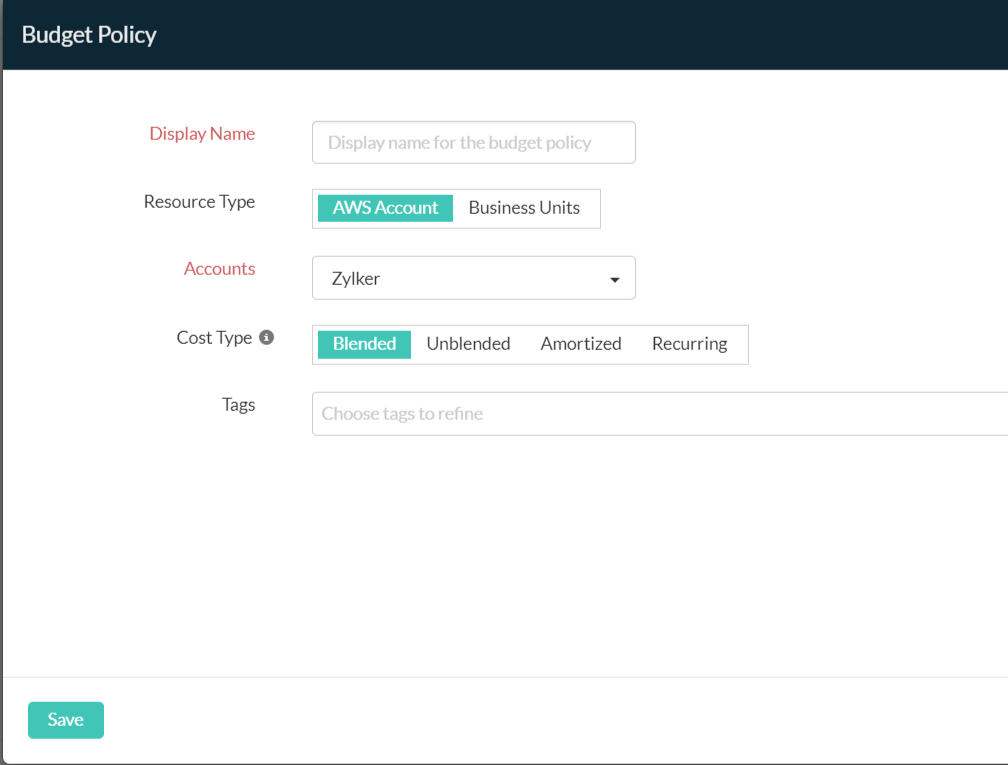Click the Display Name text field
The height and width of the screenshot is (765, 1008).
pyautogui.click(x=473, y=143)
